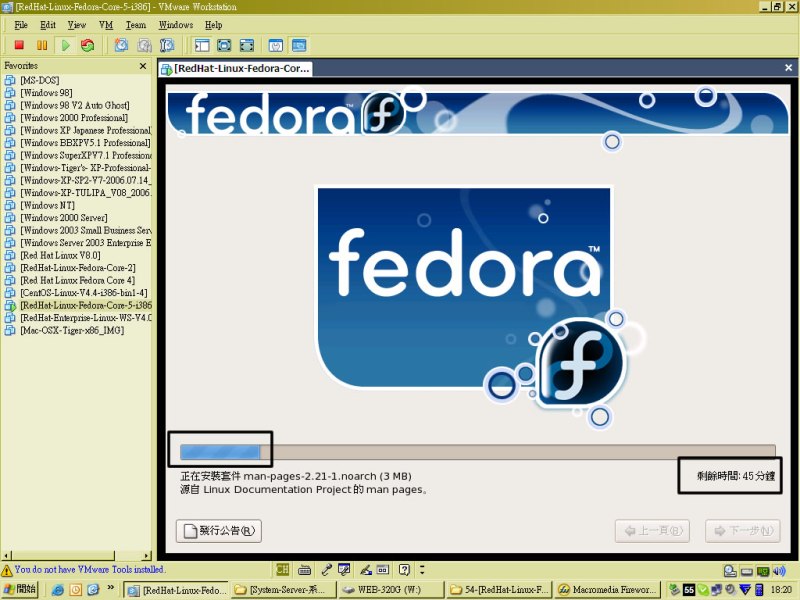Viewport: 800px width, 600px height.
Task: Select [Red Hat Linux V8.0] favorite
Action: click(60, 255)
